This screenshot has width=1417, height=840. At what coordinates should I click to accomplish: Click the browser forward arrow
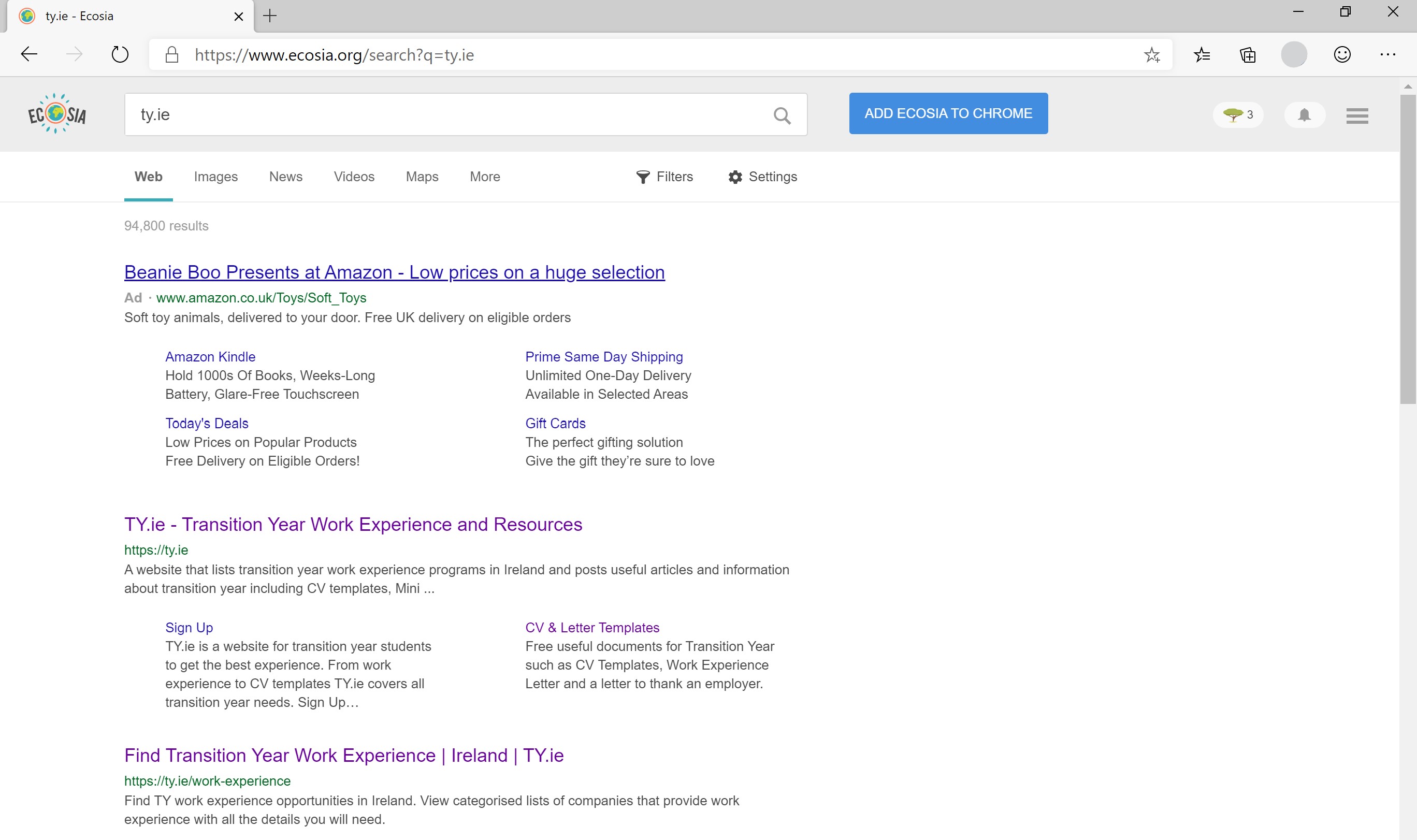(74, 54)
